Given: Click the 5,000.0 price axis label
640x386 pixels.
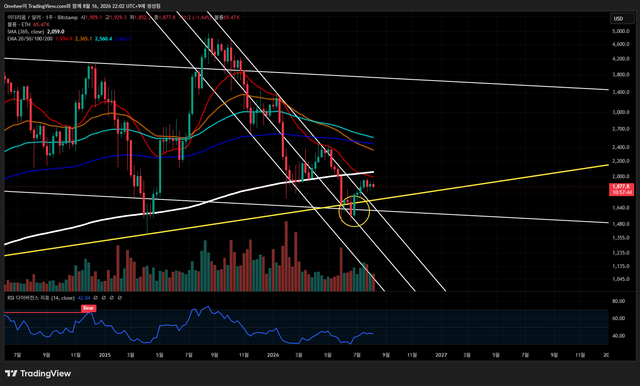Looking at the screenshot, I should coord(621,31).
